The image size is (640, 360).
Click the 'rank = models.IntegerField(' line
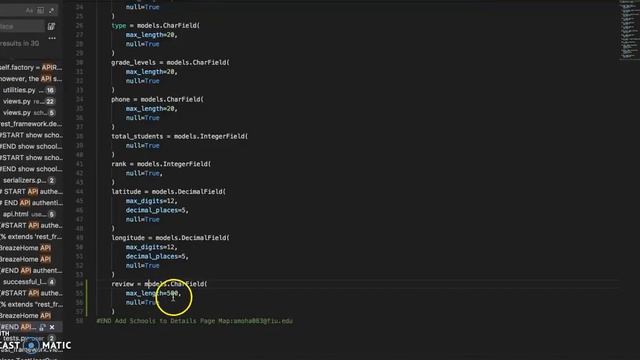click(x=161, y=164)
